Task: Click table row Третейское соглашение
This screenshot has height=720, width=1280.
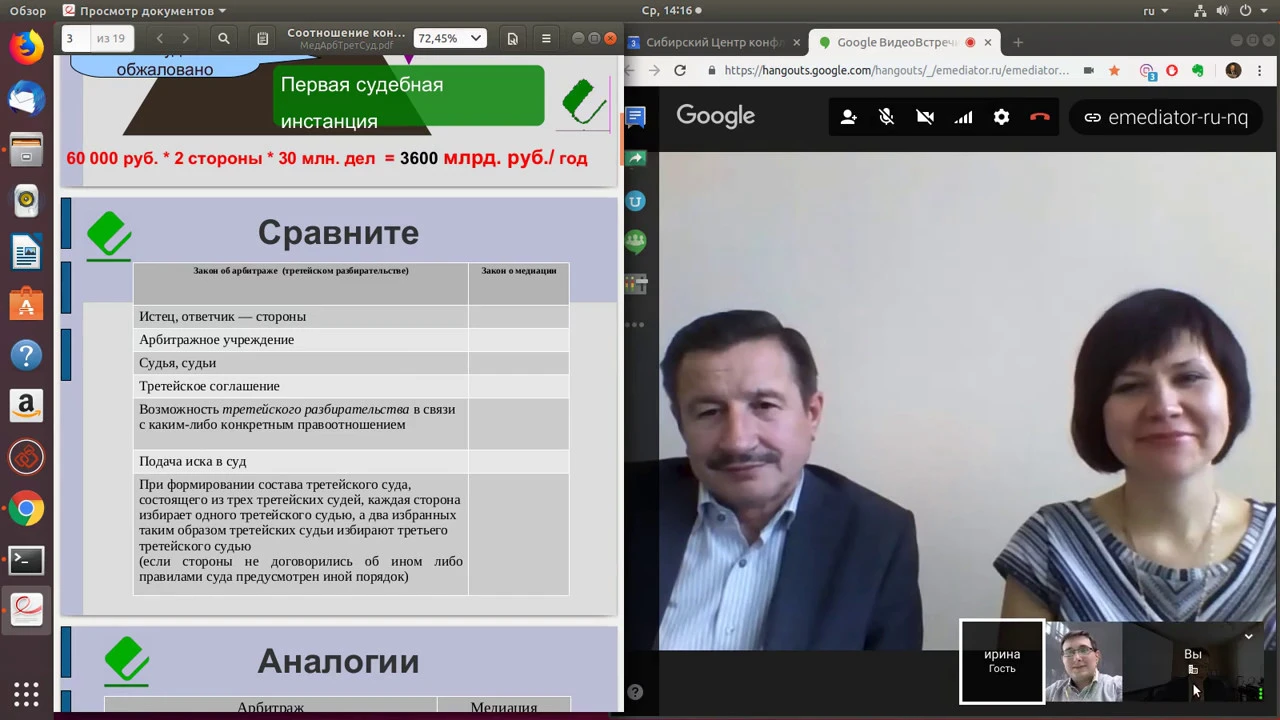Action: [x=351, y=386]
